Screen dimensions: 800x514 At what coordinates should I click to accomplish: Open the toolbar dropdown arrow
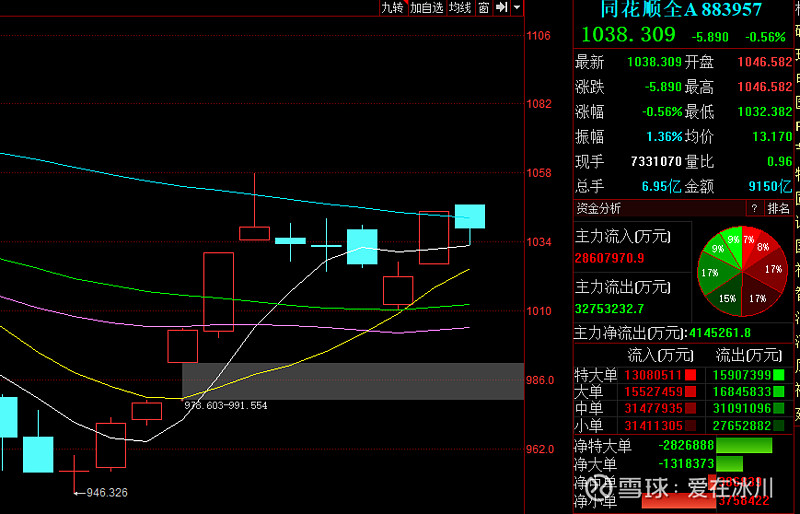[517, 8]
